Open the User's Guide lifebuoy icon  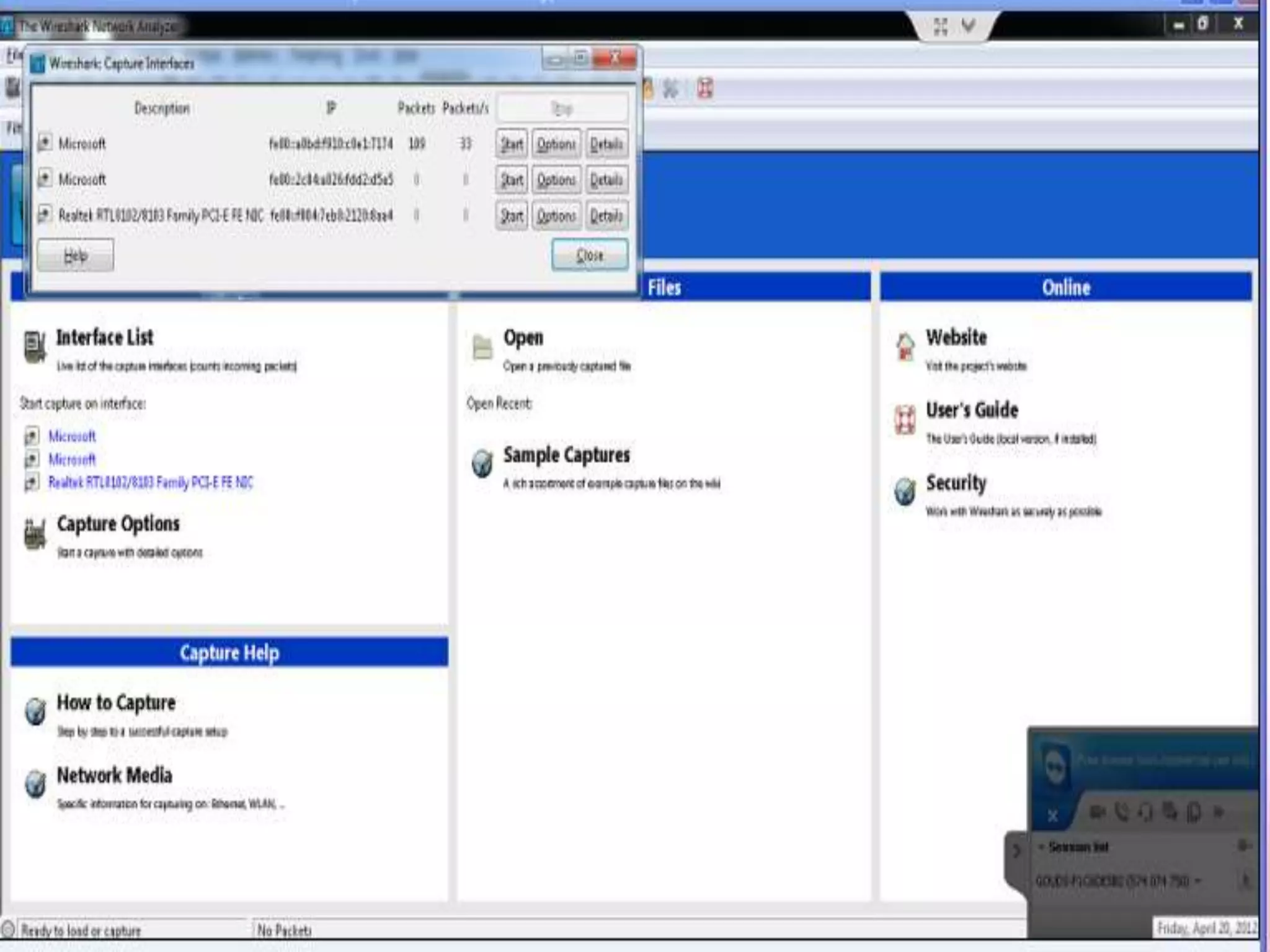[x=905, y=420]
